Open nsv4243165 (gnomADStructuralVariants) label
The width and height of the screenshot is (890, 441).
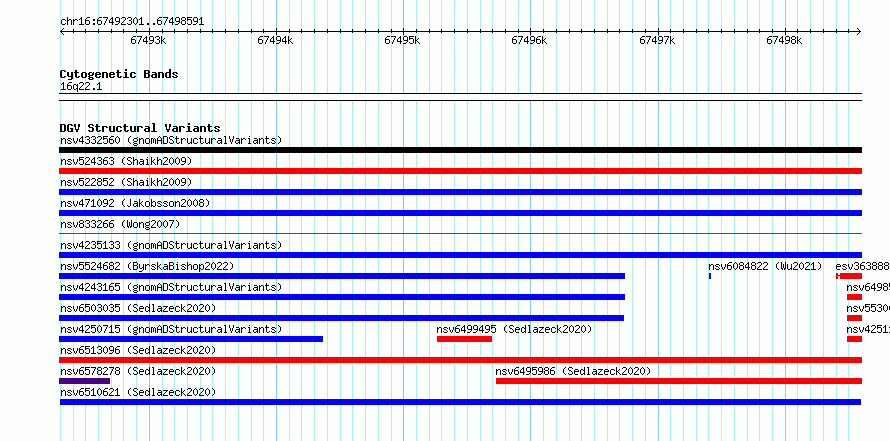click(171, 287)
